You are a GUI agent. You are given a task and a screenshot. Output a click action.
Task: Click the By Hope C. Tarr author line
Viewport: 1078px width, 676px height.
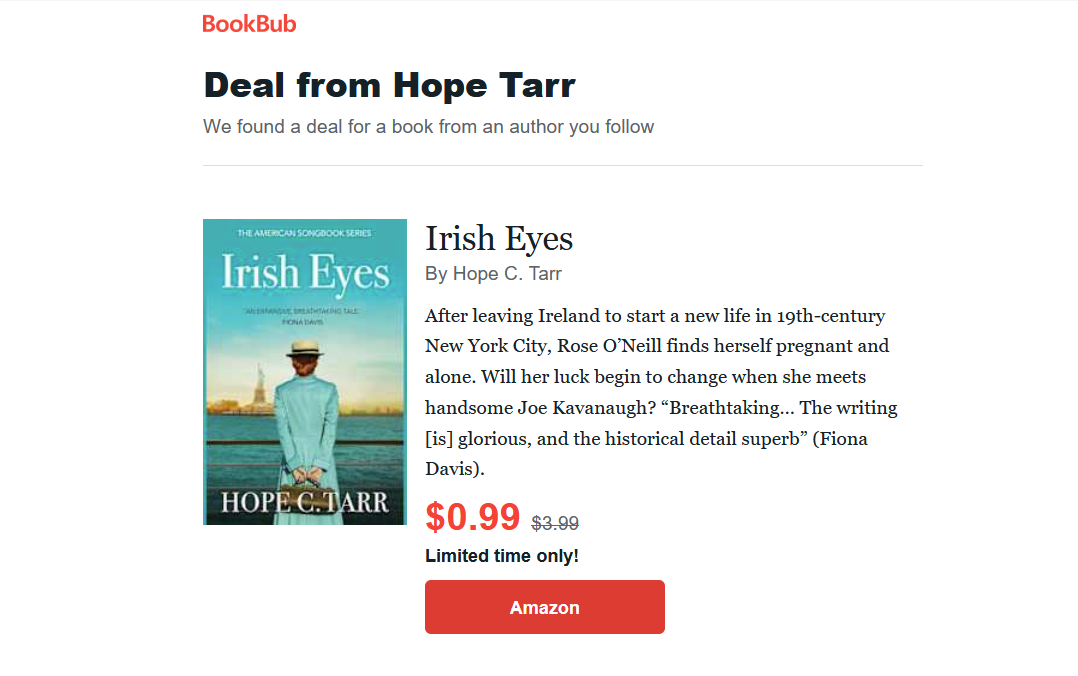pyautogui.click(x=493, y=274)
